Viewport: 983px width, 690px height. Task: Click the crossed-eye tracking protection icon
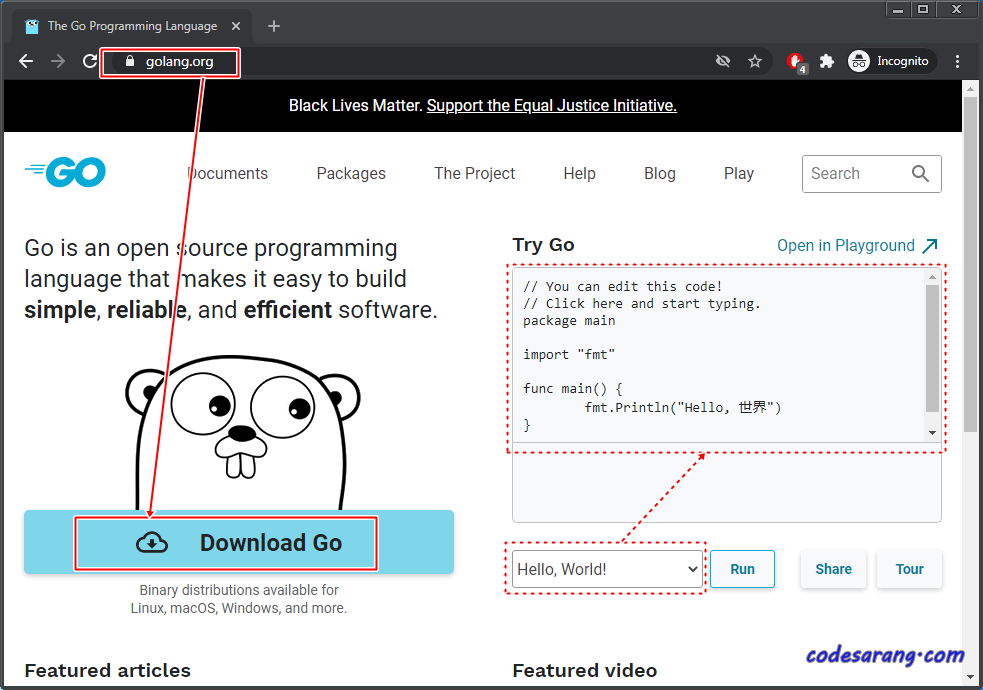click(x=723, y=61)
